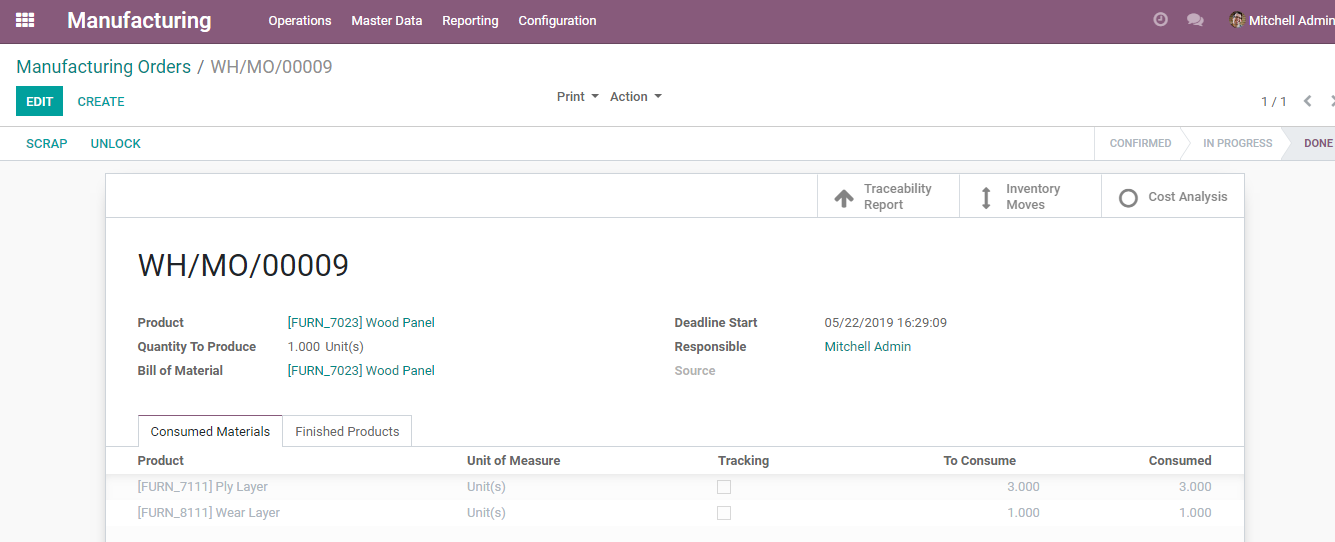Open the Master Data menu
The width and height of the screenshot is (1335, 542).
pos(387,20)
